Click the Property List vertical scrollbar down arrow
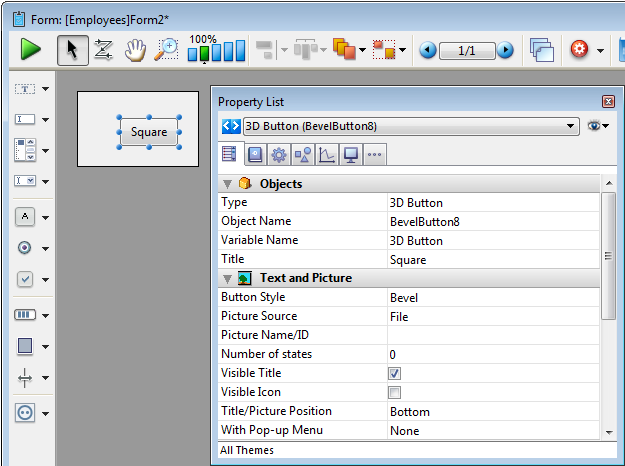 click(608, 432)
